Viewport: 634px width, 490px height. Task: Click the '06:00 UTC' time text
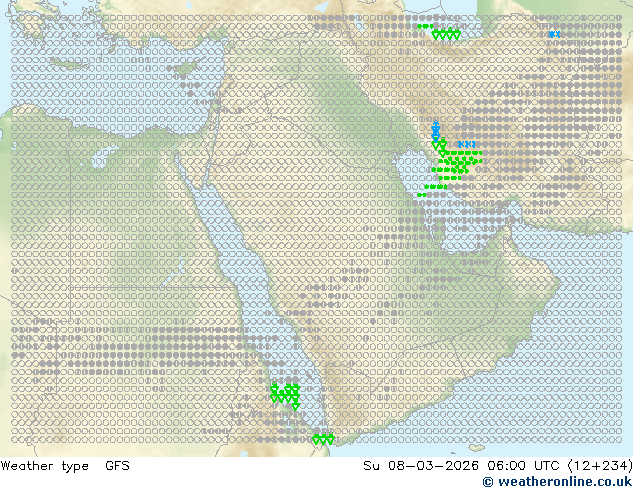coord(523,466)
